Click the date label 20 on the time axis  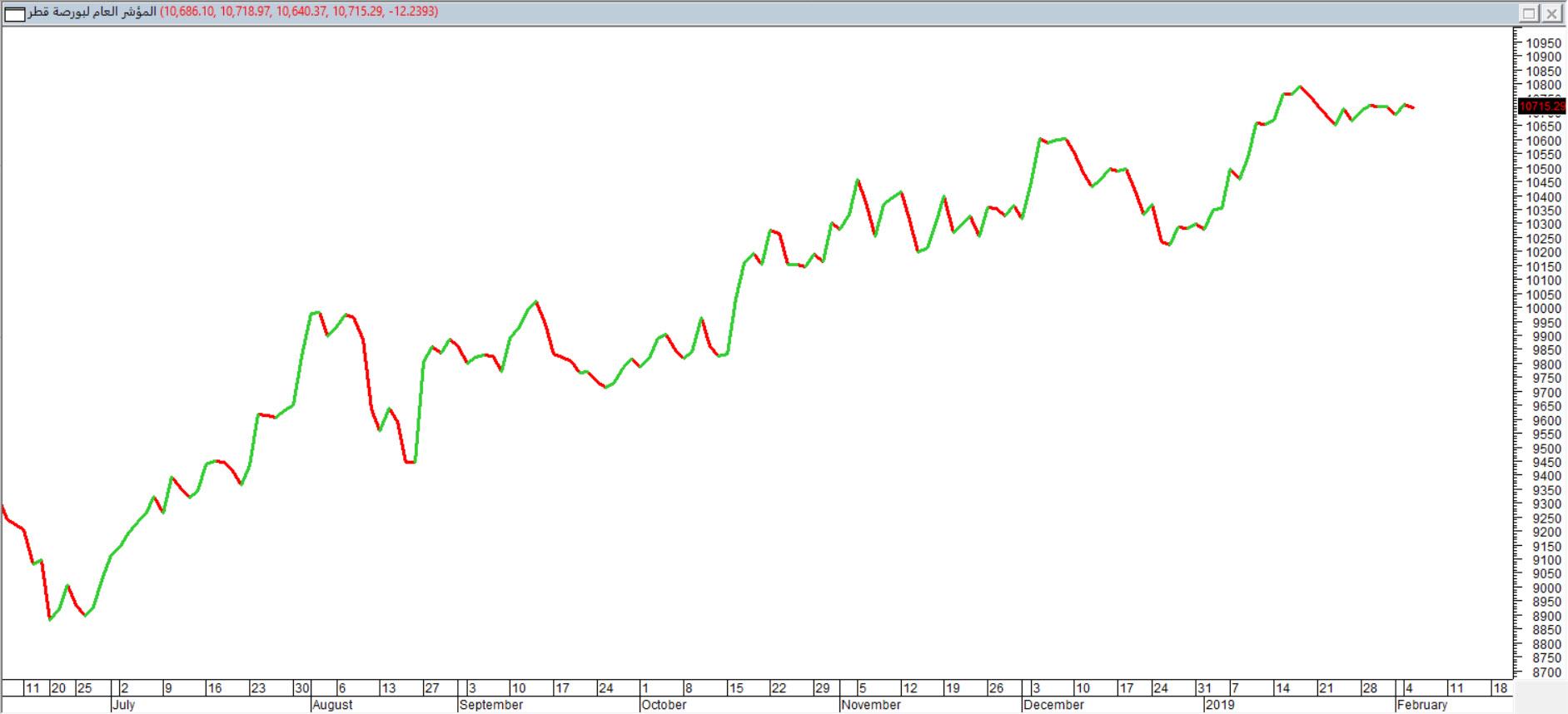(x=58, y=688)
